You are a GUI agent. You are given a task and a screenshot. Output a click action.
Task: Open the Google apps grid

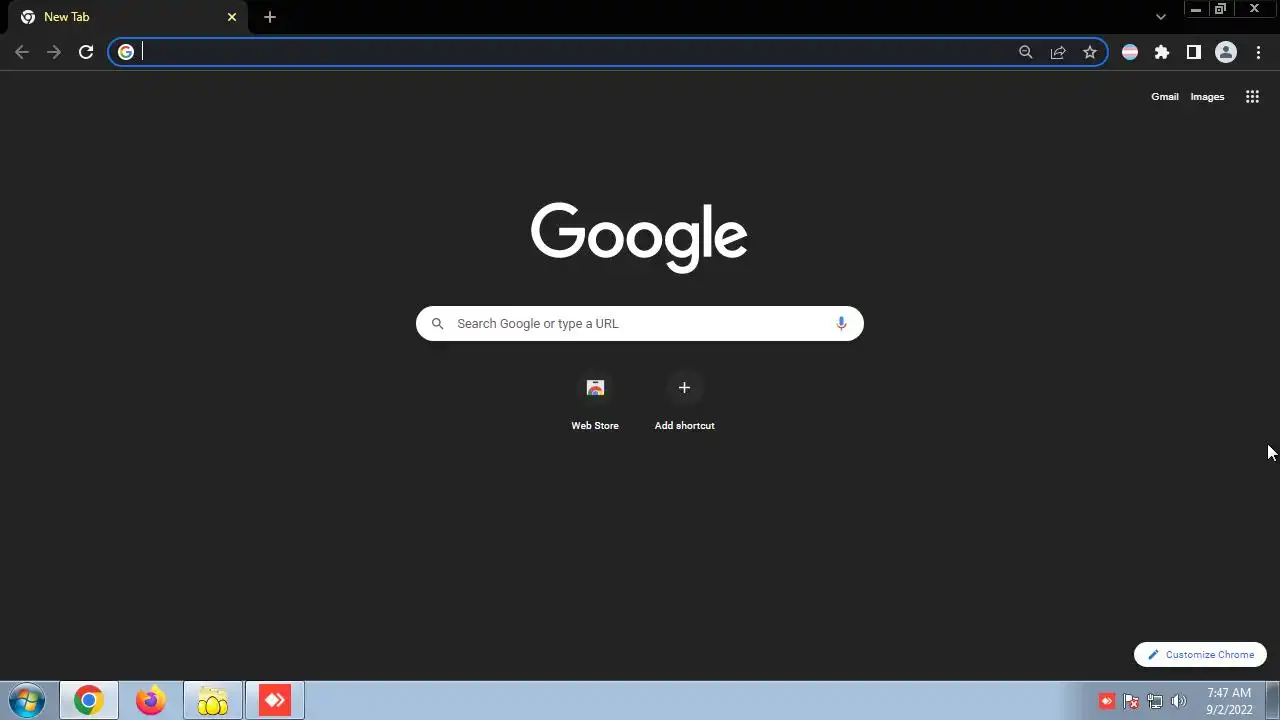(1252, 96)
